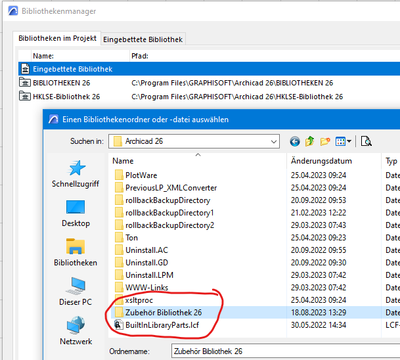Click the BuiltInLibraryParts.lcf file icon
400x360 pixels.
coord(119,325)
